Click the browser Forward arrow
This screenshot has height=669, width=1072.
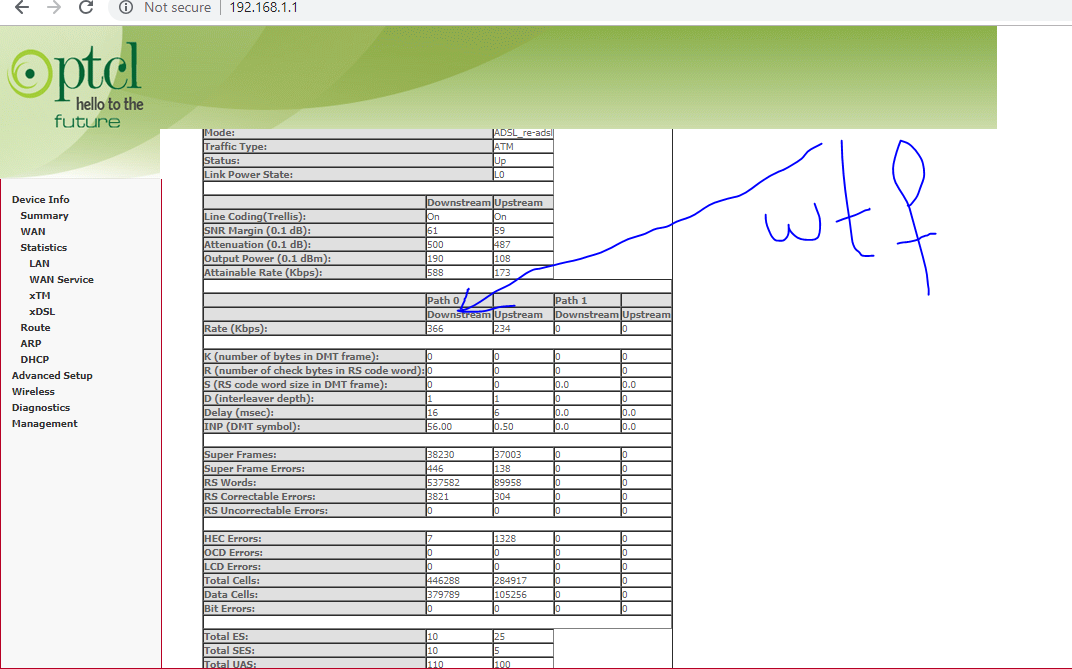54,8
